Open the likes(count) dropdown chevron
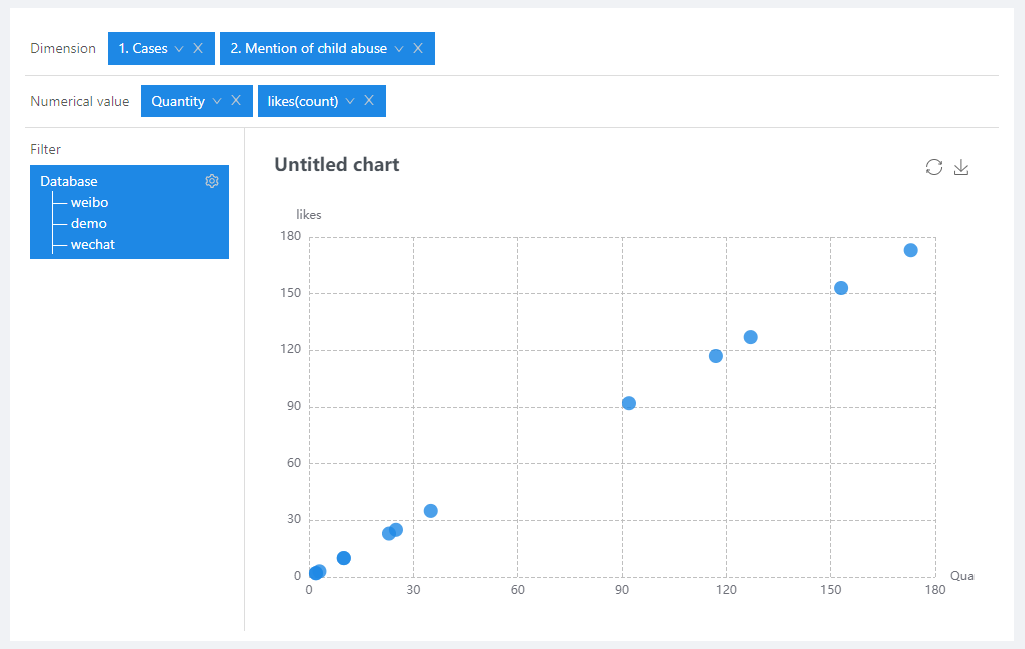 pos(350,101)
